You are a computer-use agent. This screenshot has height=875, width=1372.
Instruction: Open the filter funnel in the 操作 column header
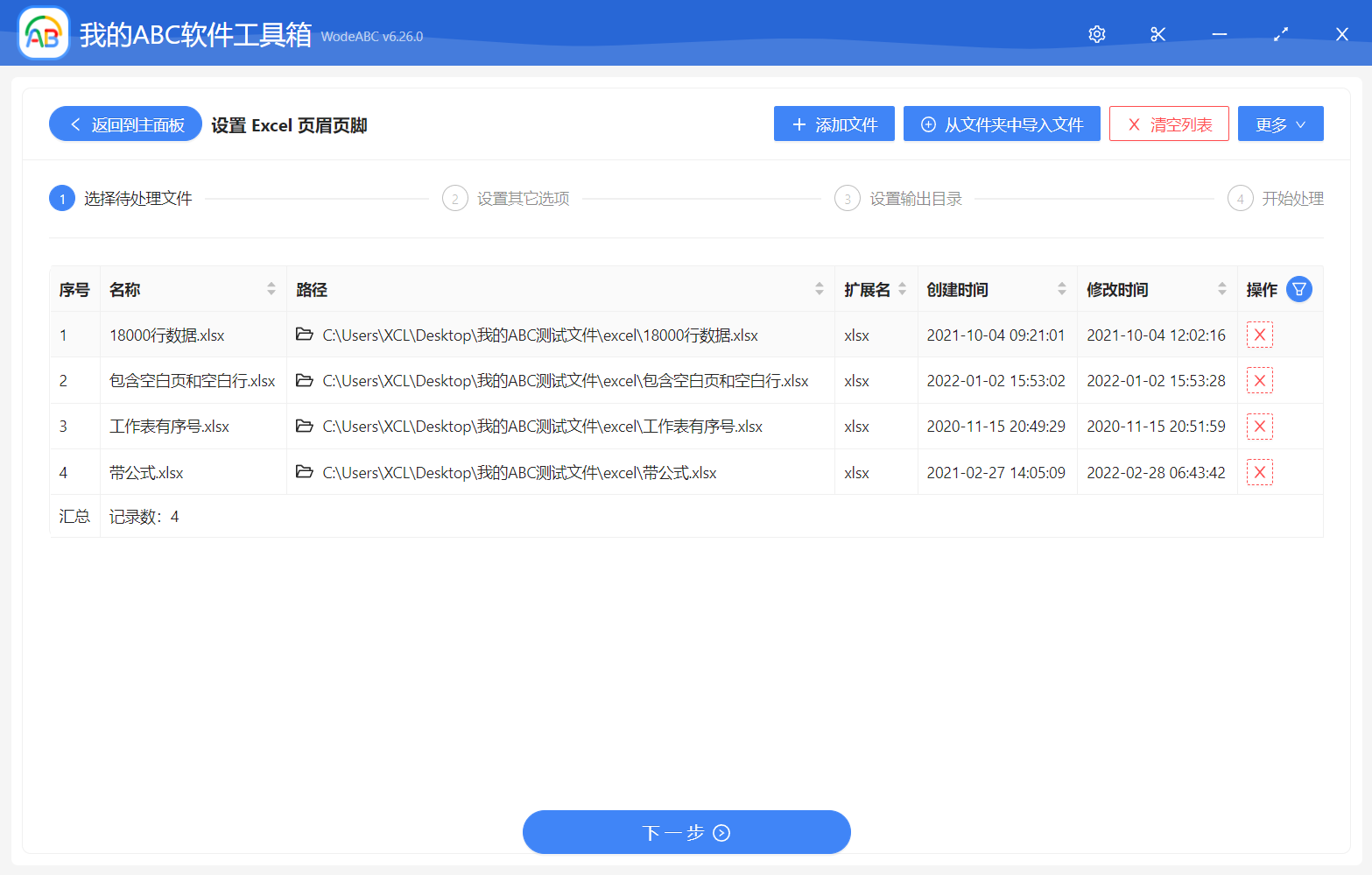coord(1299,288)
